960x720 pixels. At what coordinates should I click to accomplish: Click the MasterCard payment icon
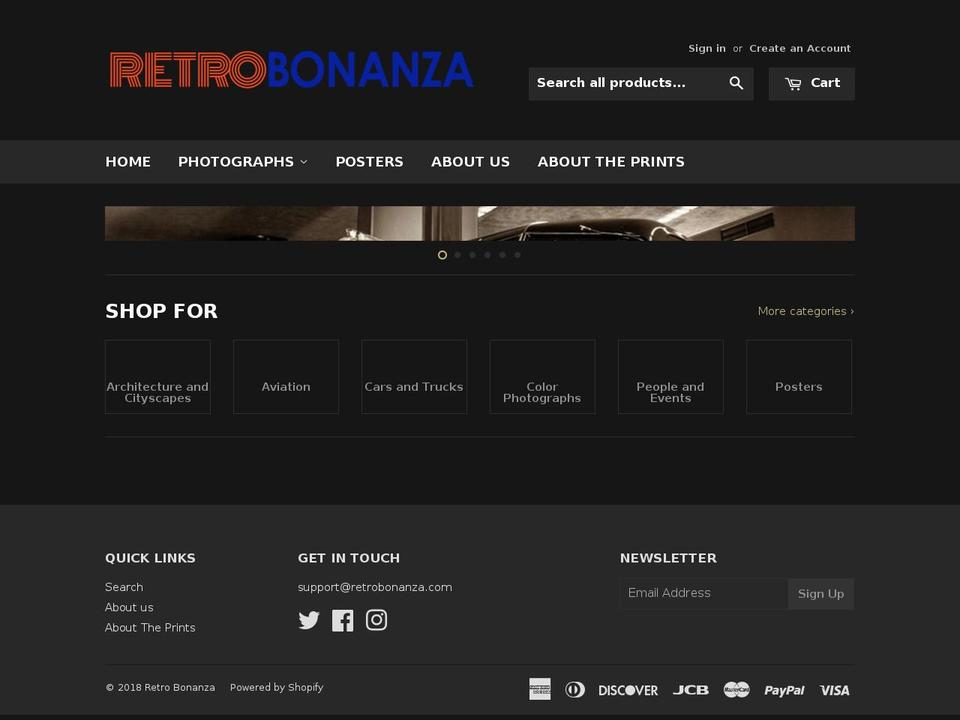[x=737, y=689]
